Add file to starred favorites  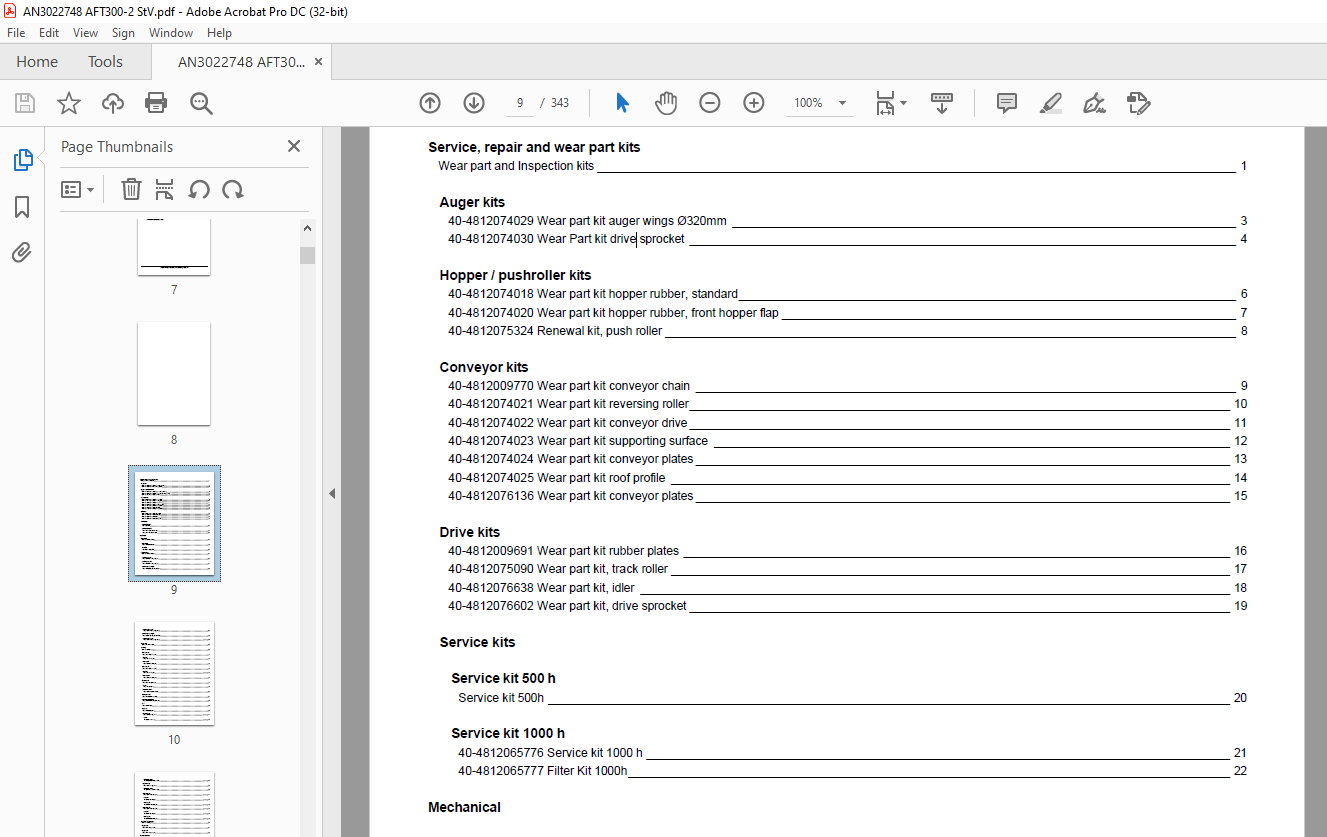coord(69,103)
